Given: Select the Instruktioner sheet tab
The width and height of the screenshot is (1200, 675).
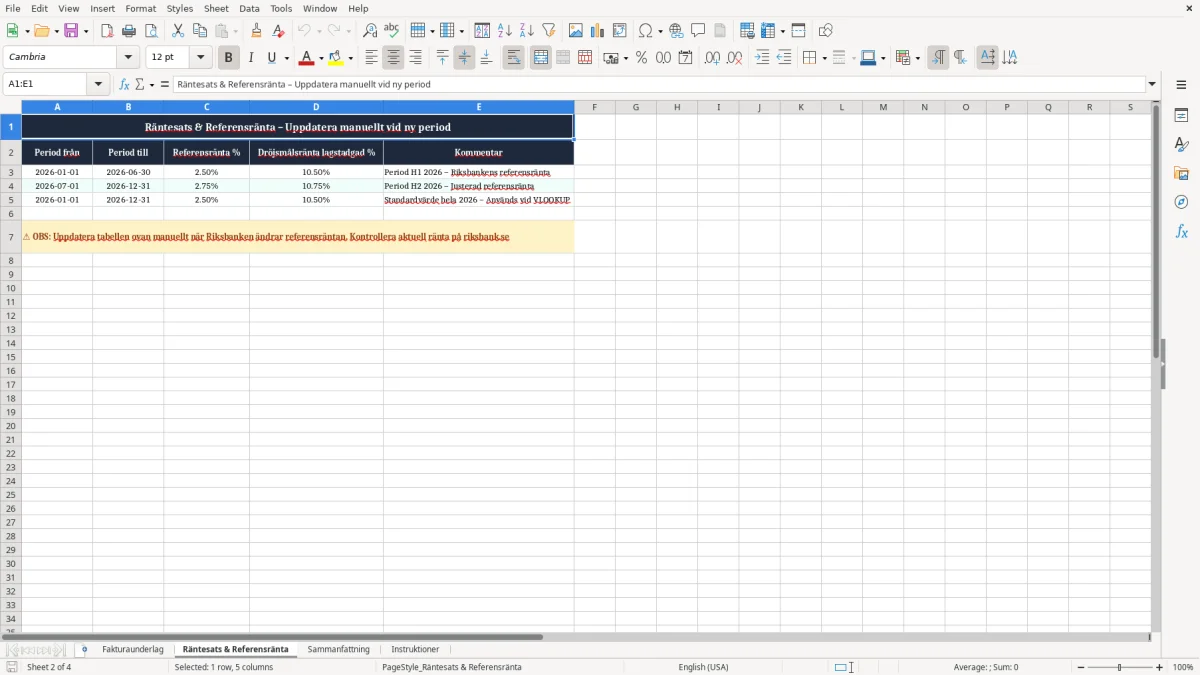Looking at the screenshot, I should coord(415,649).
